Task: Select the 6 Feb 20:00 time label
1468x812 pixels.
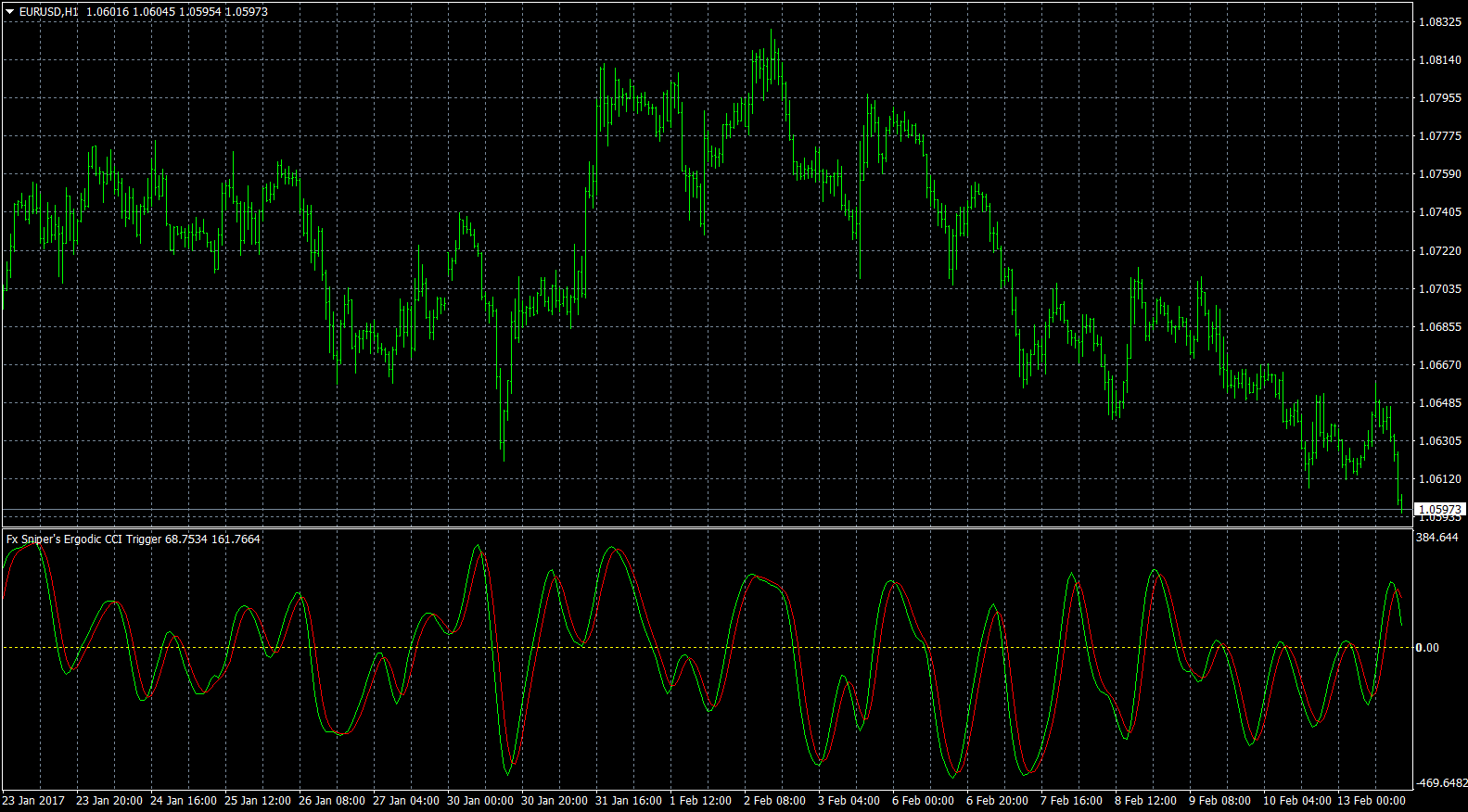Action: pos(997,801)
